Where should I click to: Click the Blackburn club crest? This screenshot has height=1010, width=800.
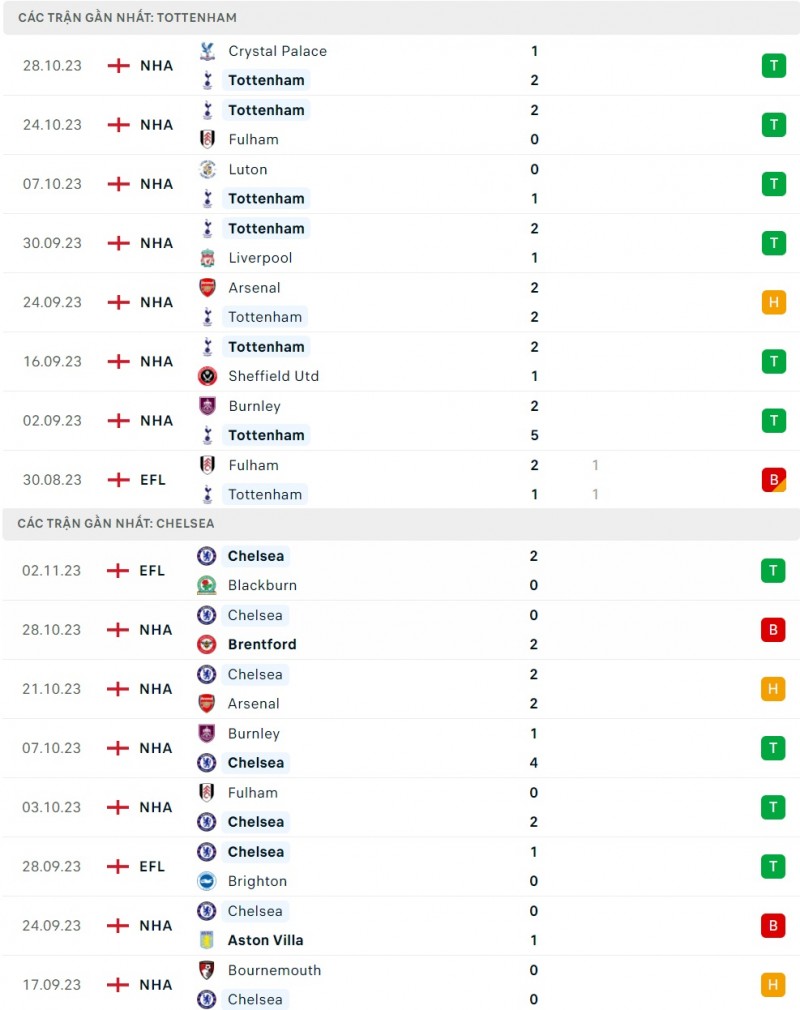207,585
